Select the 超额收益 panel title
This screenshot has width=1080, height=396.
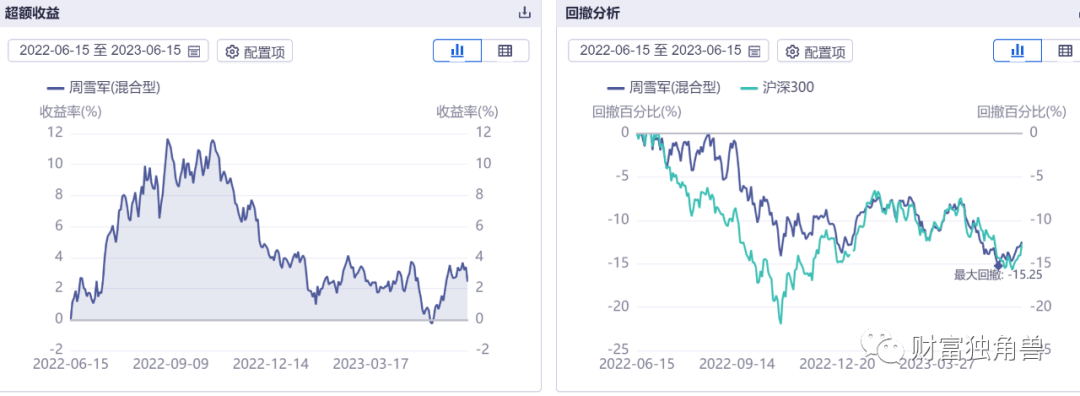[x=26, y=12]
